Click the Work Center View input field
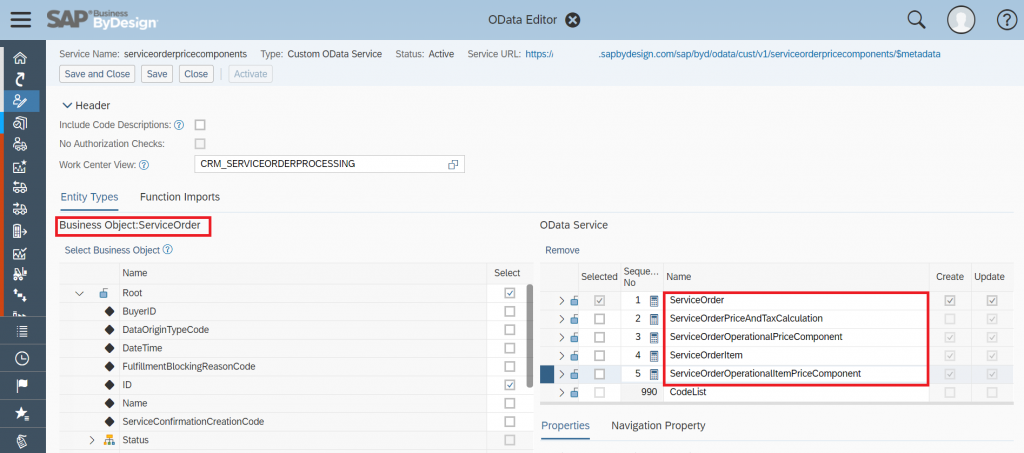 coord(329,164)
